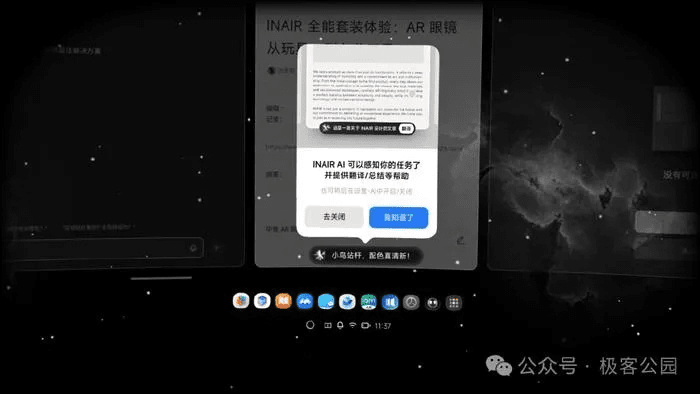The image size is (700, 394).
Task: Open the light blue dock app with badge
Action: (x=326, y=302)
